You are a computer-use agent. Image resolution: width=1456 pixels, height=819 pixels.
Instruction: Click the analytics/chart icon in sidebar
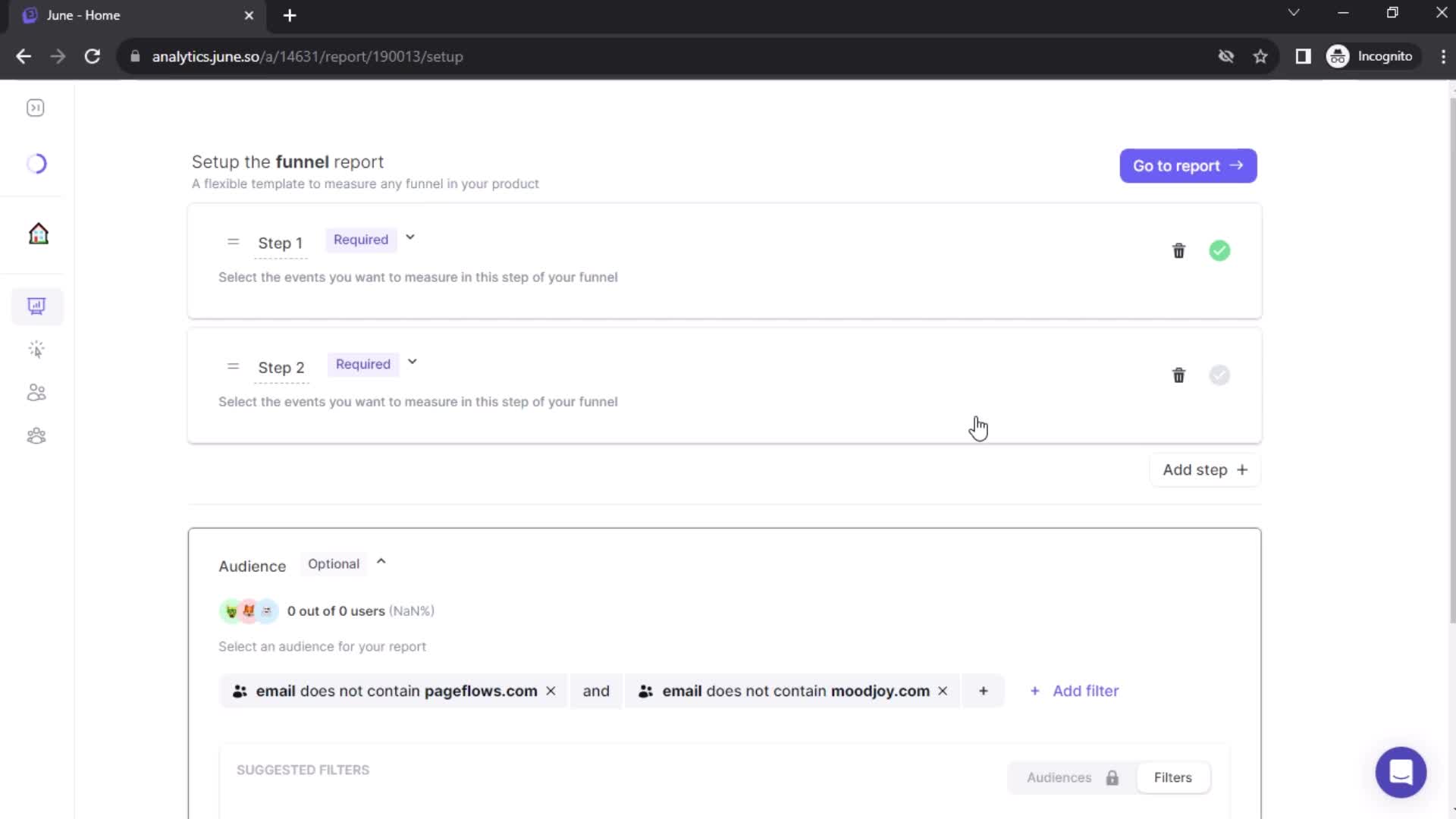click(x=36, y=305)
